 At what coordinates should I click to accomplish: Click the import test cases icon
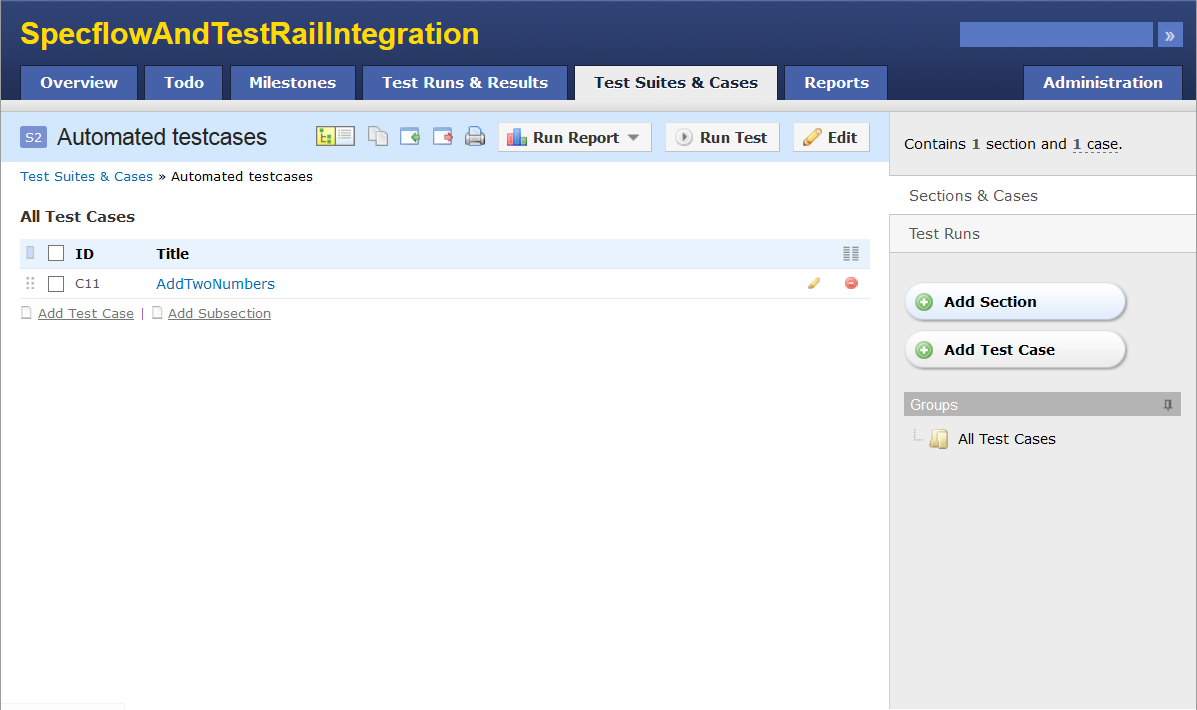[x=410, y=137]
